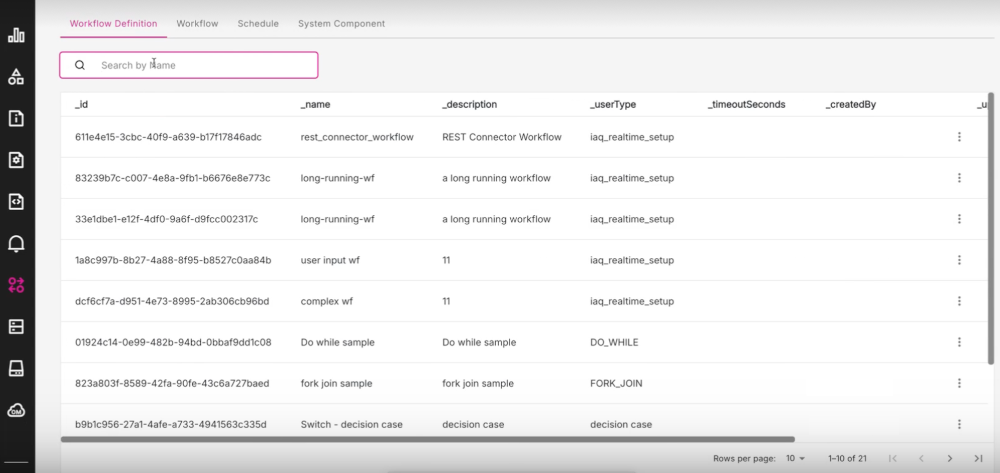The image size is (1000, 473).
Task: Click the code file icon in sidebar
Action: [16, 202]
